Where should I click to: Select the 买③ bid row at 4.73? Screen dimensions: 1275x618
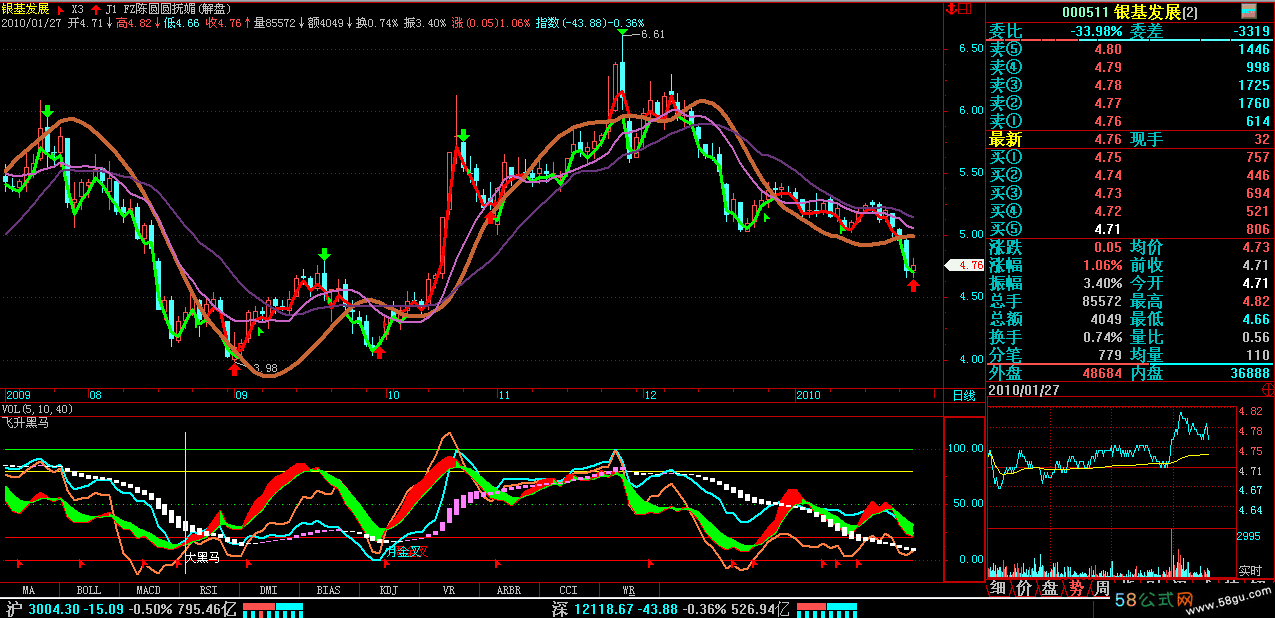(1130, 193)
